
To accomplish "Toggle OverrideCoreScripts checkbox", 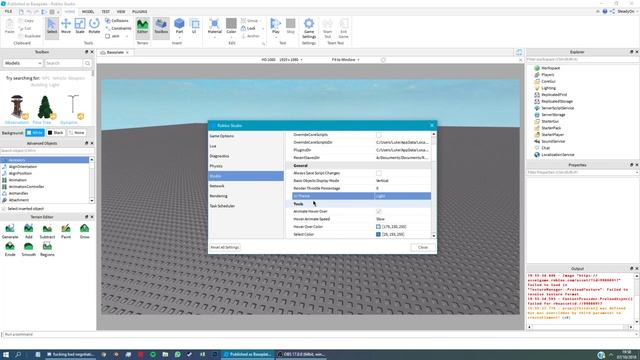I will click(379, 135).
